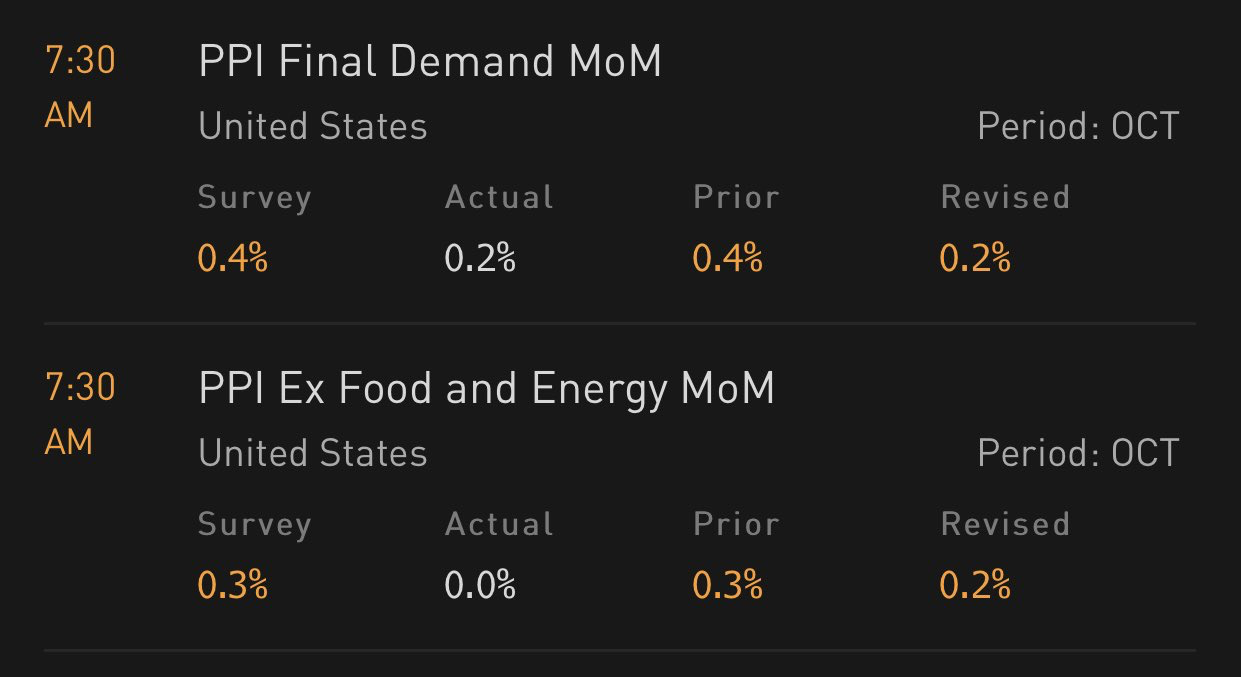Select United States under PPI Ex Food and Energy

coord(313,453)
